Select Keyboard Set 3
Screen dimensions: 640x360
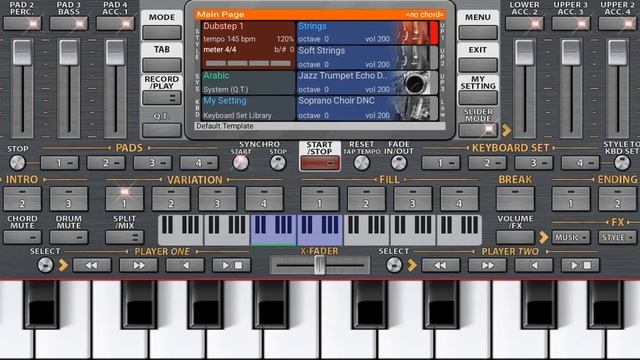coord(534,163)
